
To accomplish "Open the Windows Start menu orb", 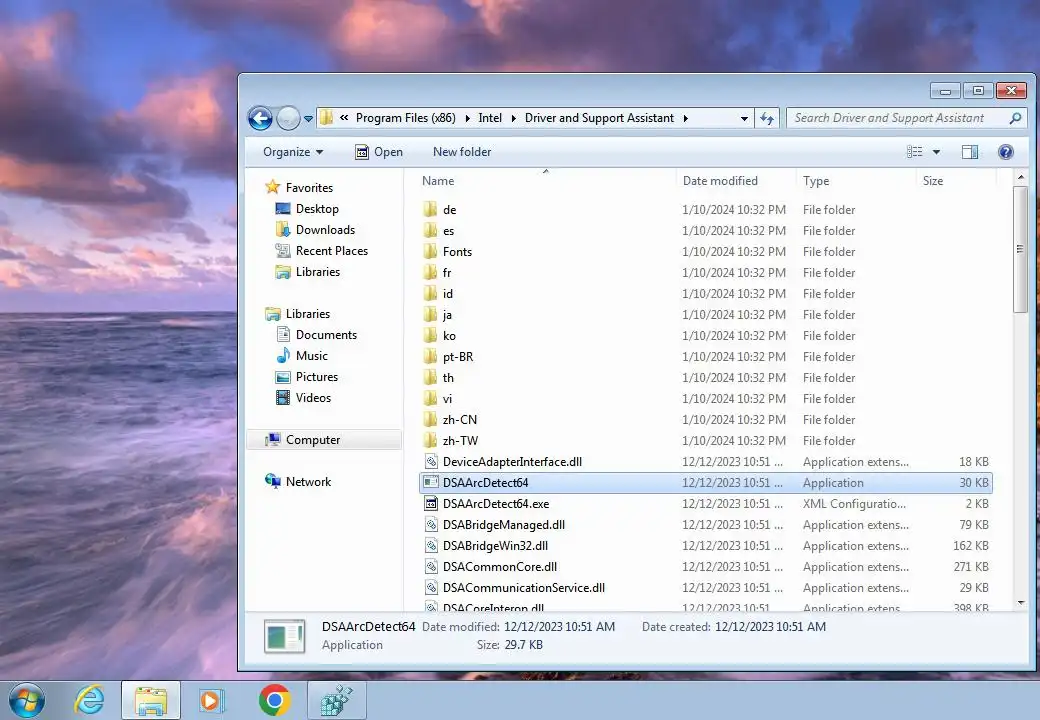I will [x=27, y=701].
